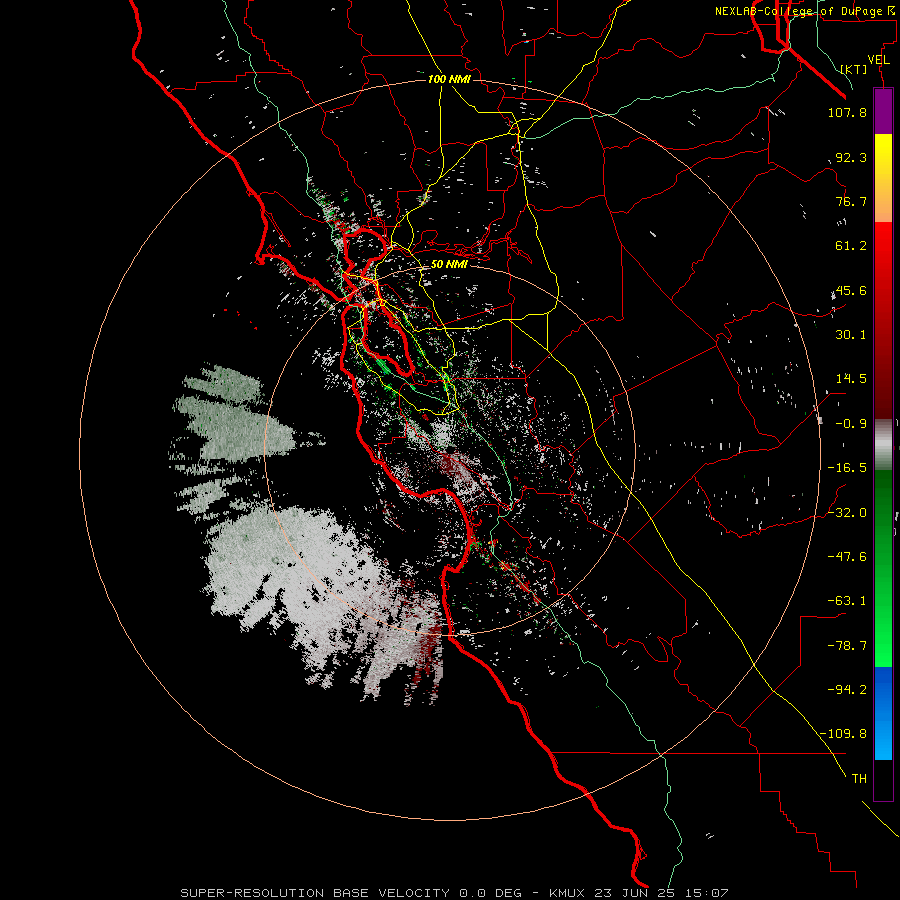Click the purple segment of the color bar
Viewport: 900px width, 900px height.
[883, 111]
